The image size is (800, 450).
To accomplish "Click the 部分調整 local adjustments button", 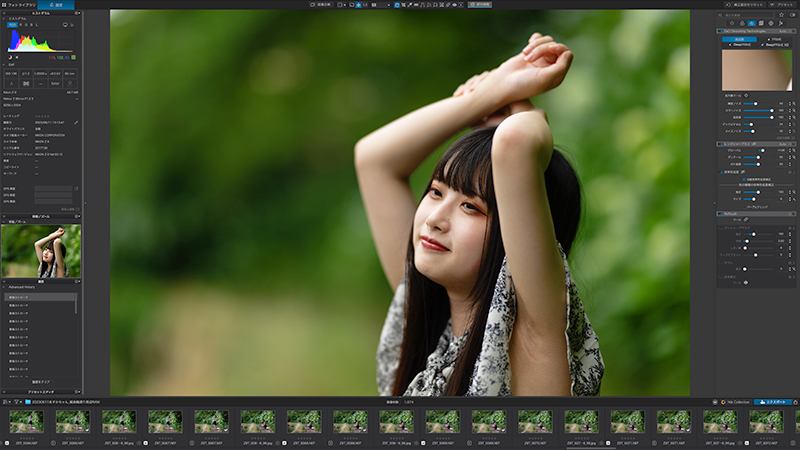I will pos(480,5).
